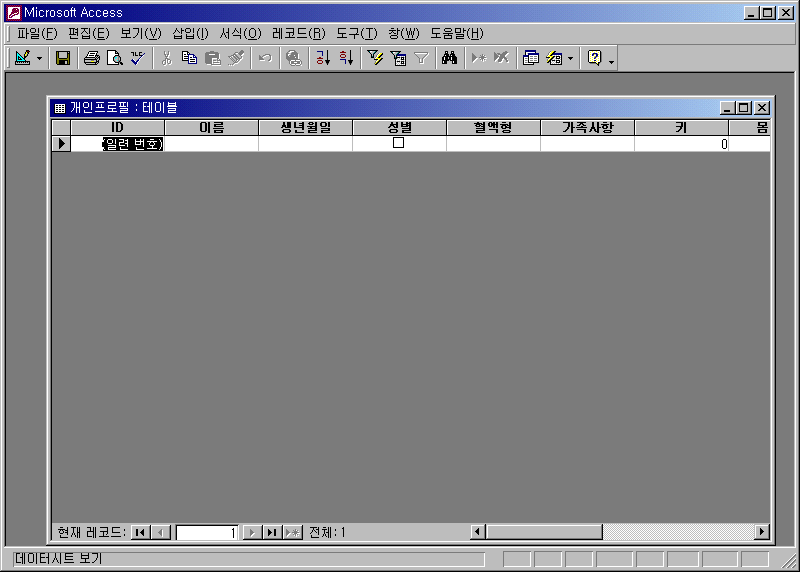Open the 파일(F) menu
Screen dimensions: 800x572
coord(37,34)
